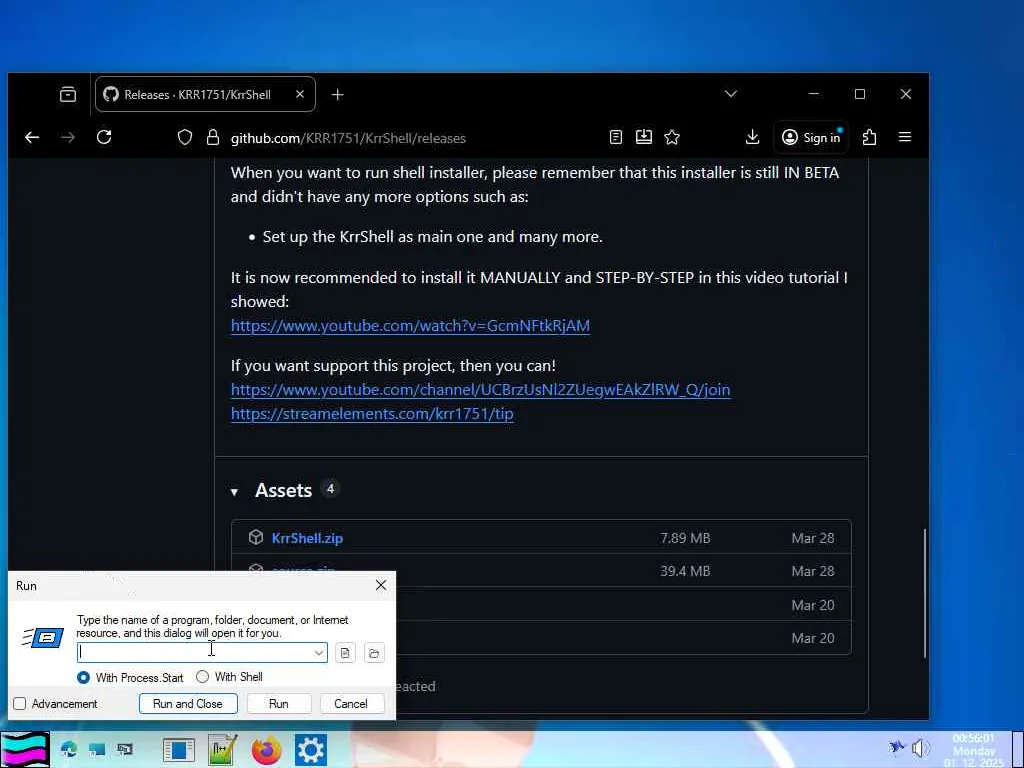Click the 7.89 MB file size text

tap(684, 538)
